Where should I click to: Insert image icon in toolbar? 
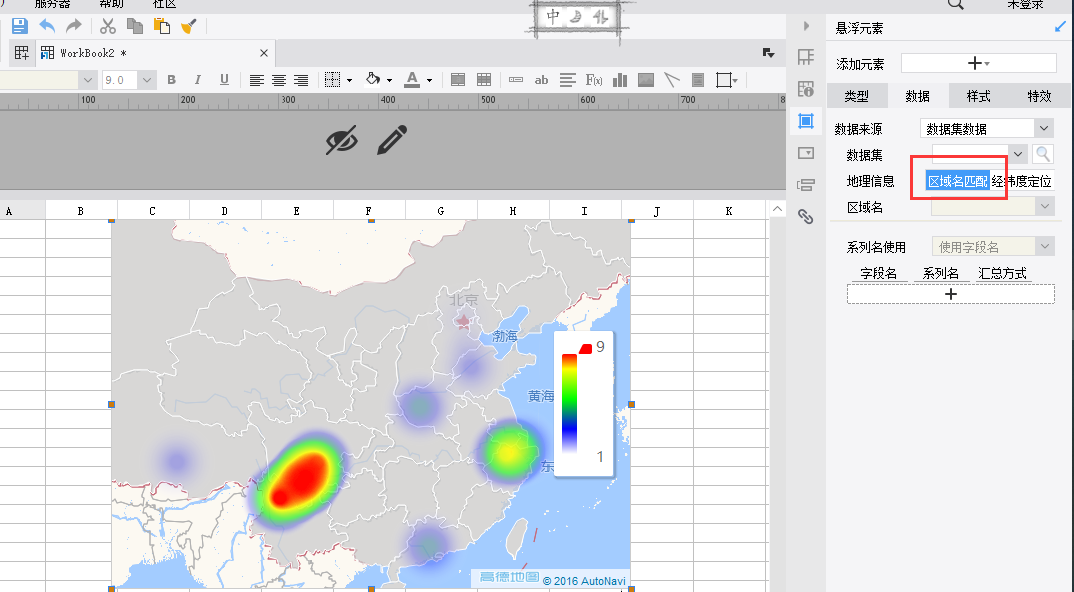click(x=645, y=80)
